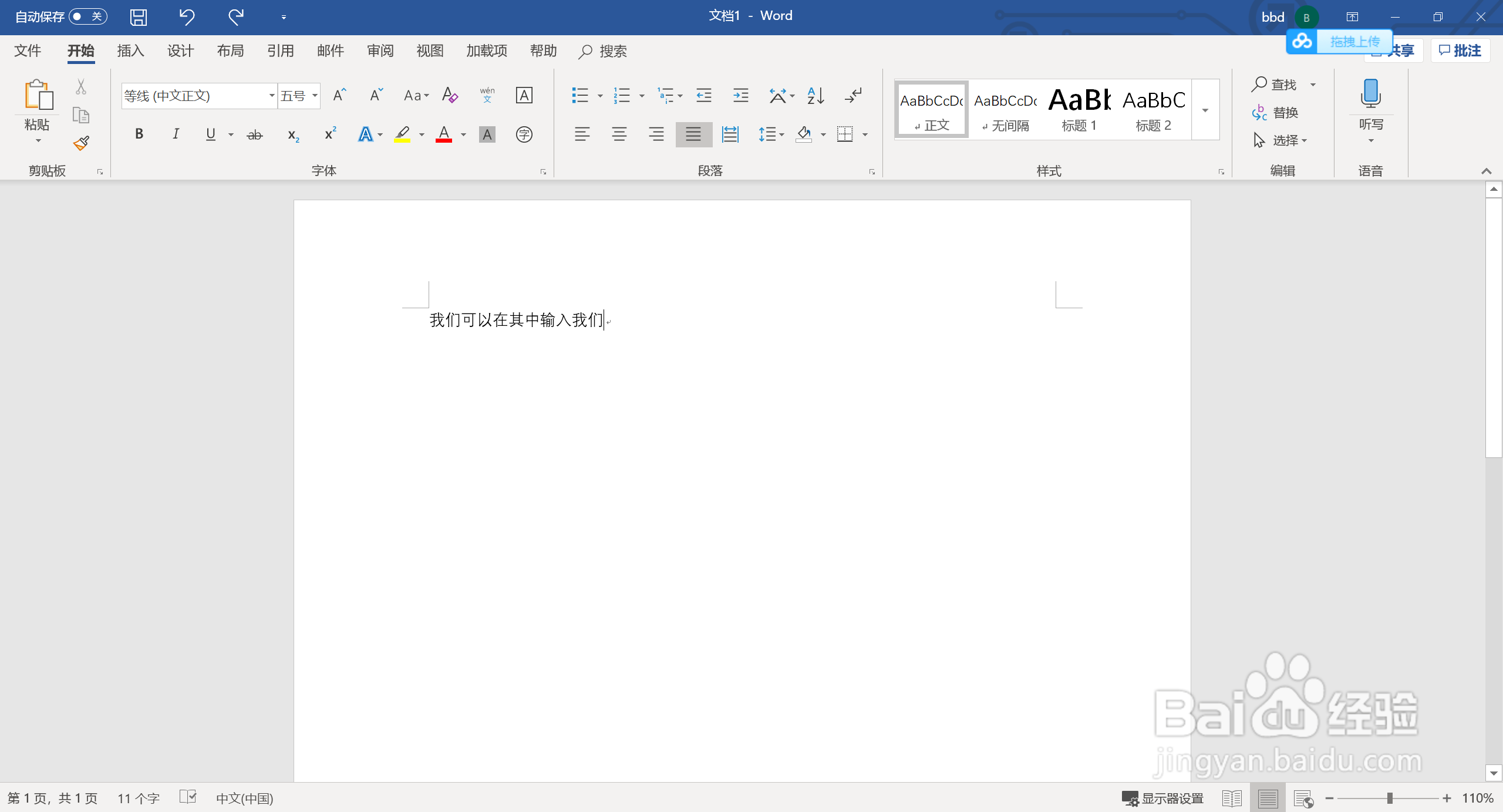This screenshot has height=812, width=1503.
Task: Switch to the 审阅 tab
Action: coord(380,51)
